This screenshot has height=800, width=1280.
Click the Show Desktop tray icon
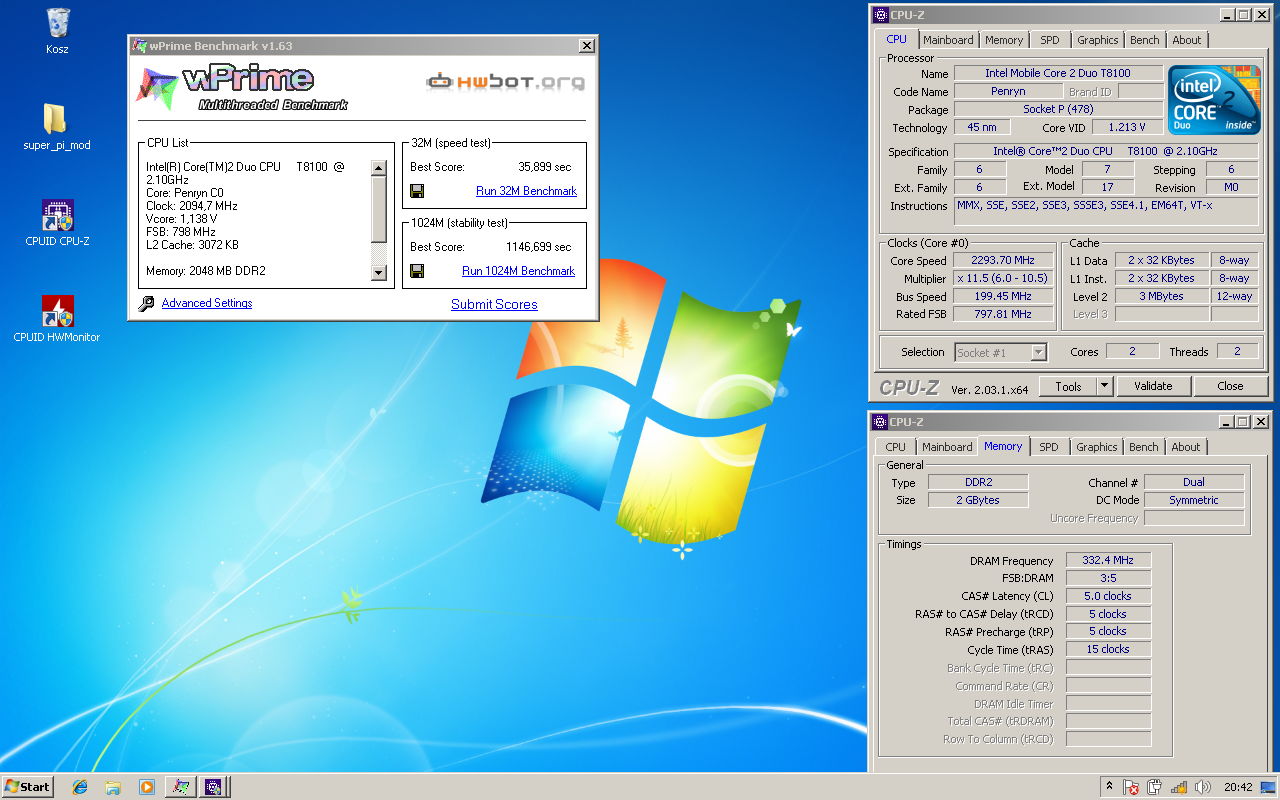click(x=1268, y=787)
